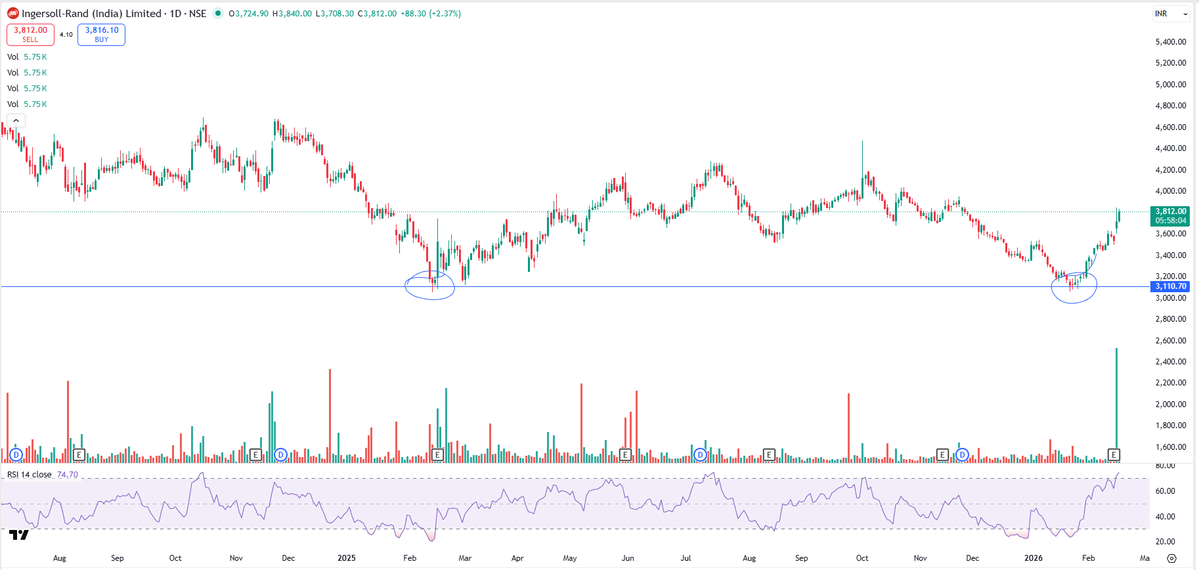Viewport: 1199px width, 570px height.
Task: Open the earnings marker in August 2024
Action: tap(79, 454)
